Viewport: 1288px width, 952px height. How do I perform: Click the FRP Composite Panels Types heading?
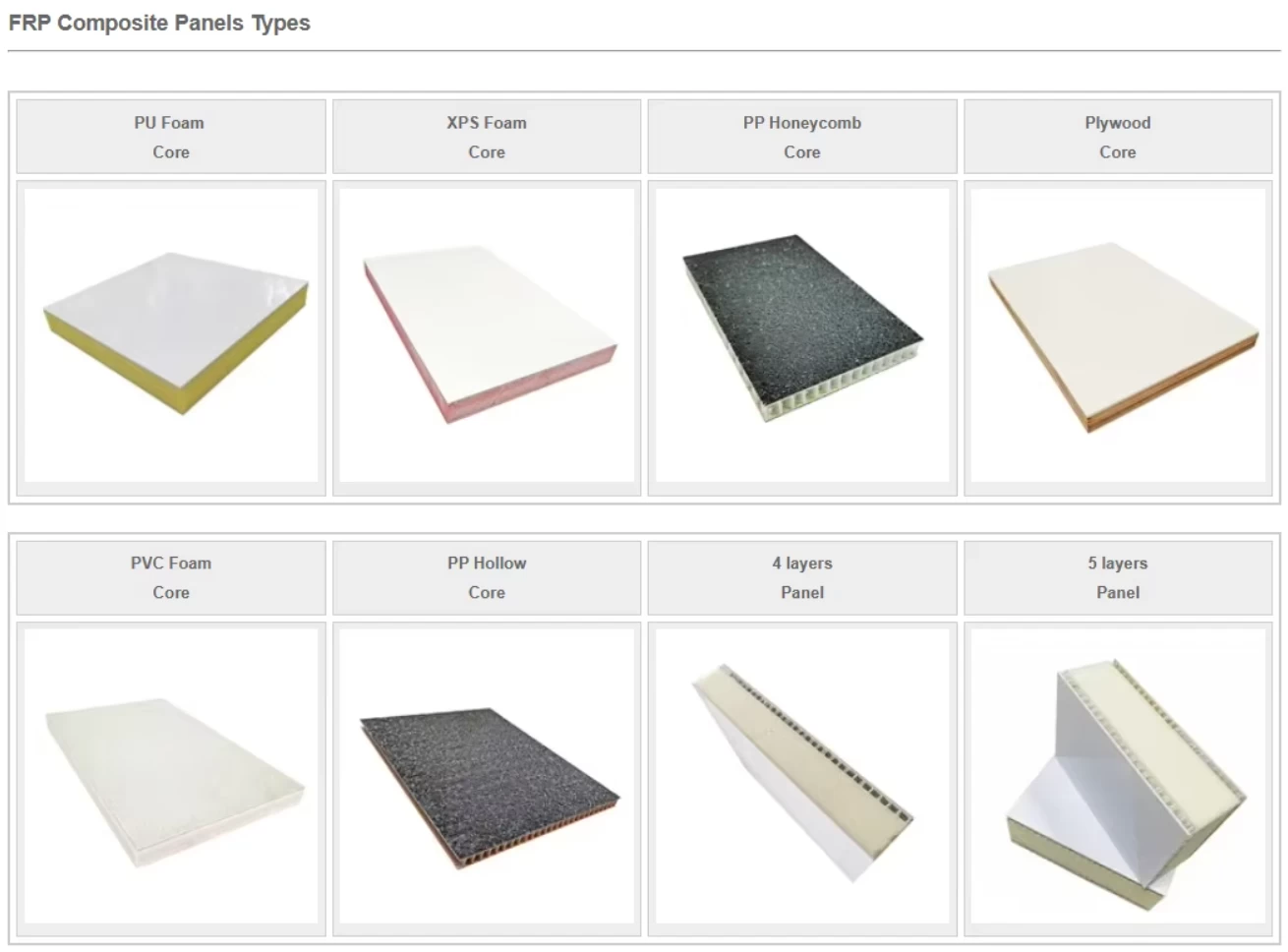[x=159, y=23]
